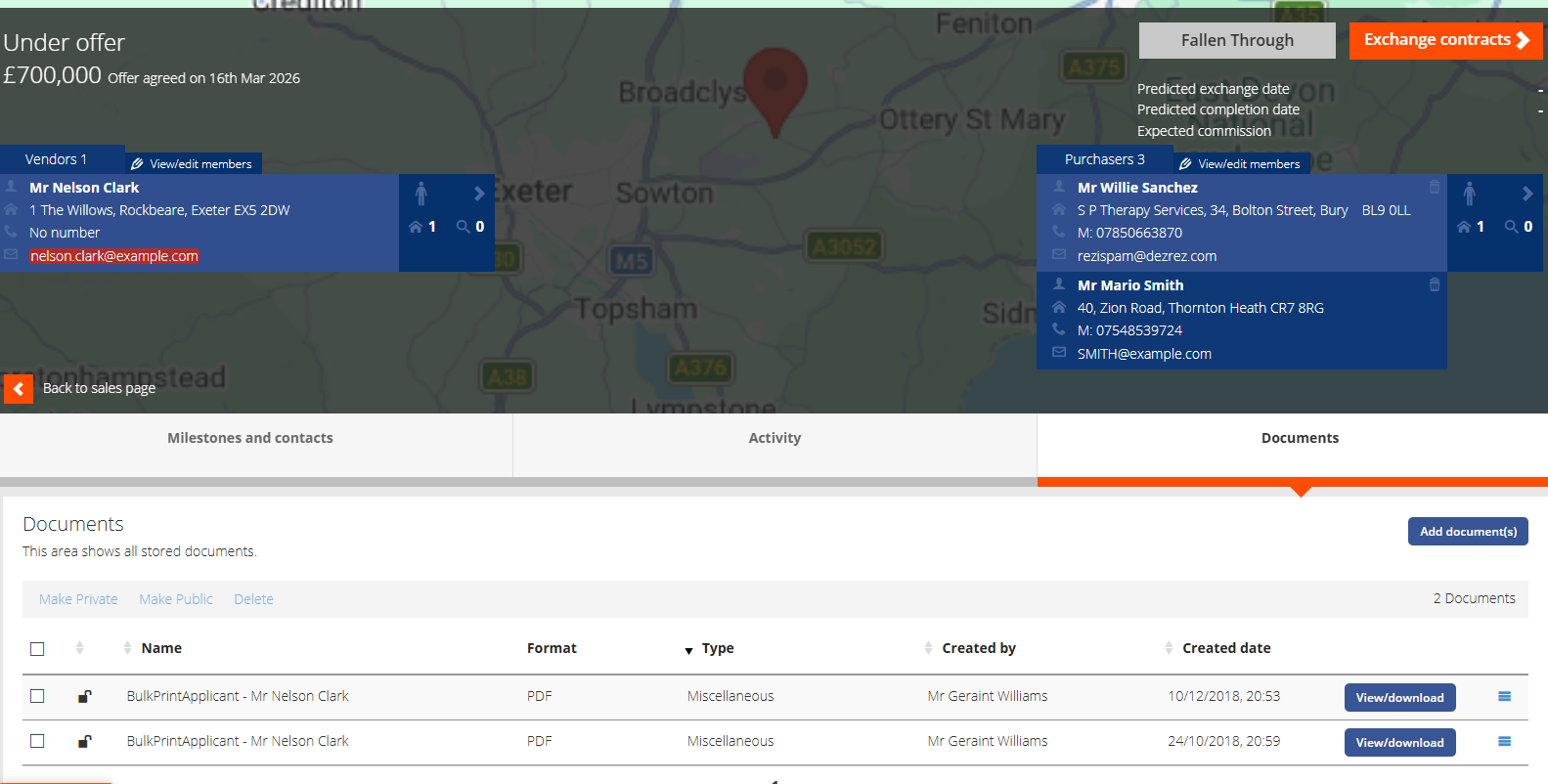Click the Exchange contracts button
This screenshot has height=784, width=1548.
1445,40
